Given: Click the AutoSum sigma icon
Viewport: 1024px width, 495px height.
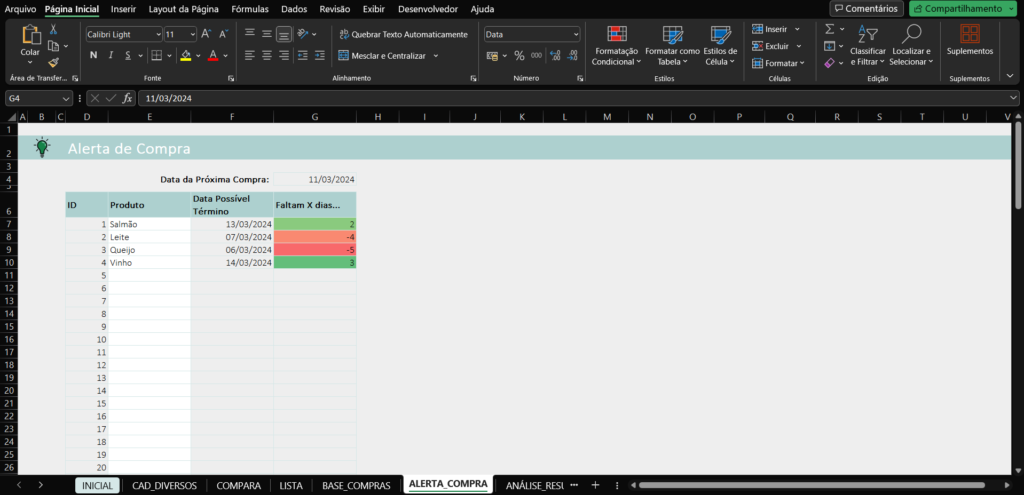Looking at the screenshot, I should tap(830, 29).
